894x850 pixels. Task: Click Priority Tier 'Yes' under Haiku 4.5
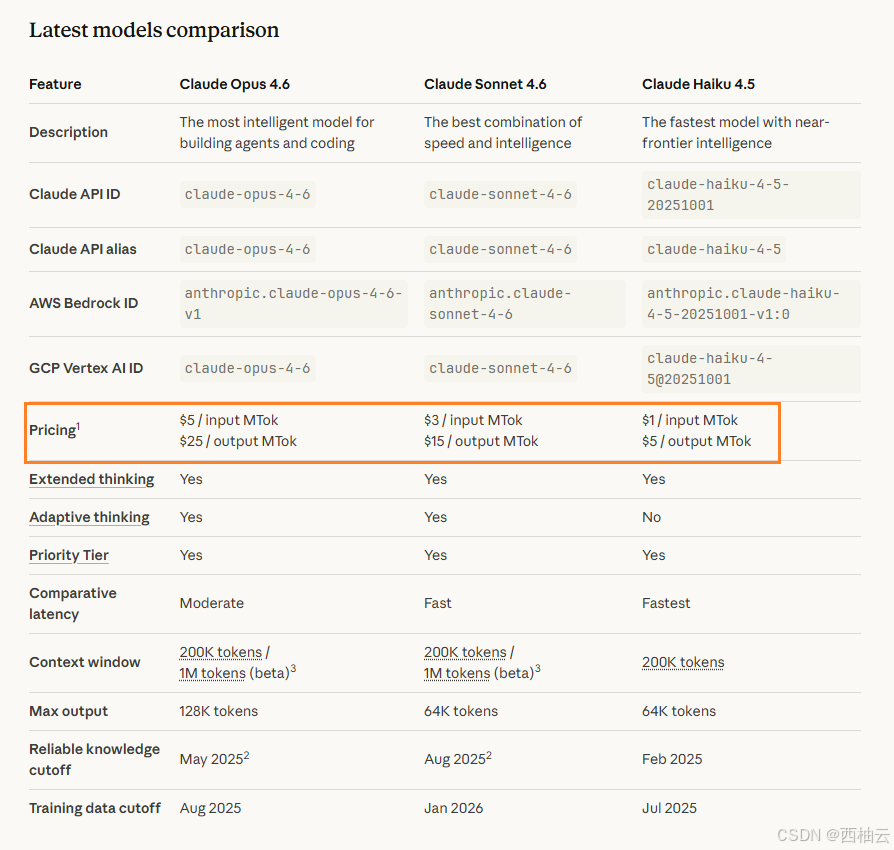click(x=653, y=555)
